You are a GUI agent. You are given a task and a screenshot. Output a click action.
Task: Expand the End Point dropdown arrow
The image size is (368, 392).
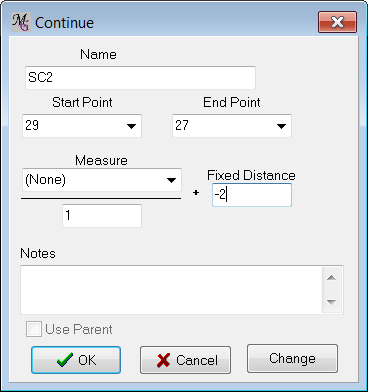click(x=281, y=126)
